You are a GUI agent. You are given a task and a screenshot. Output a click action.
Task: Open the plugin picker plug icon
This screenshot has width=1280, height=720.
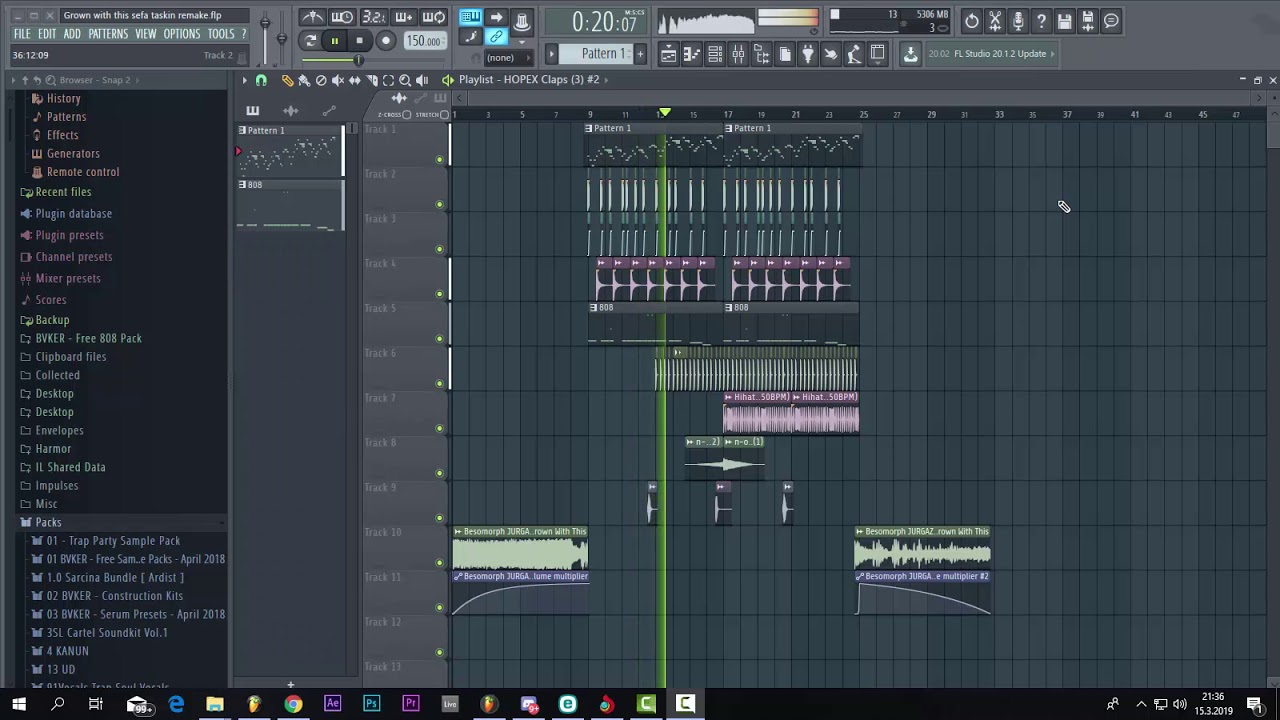click(808, 54)
